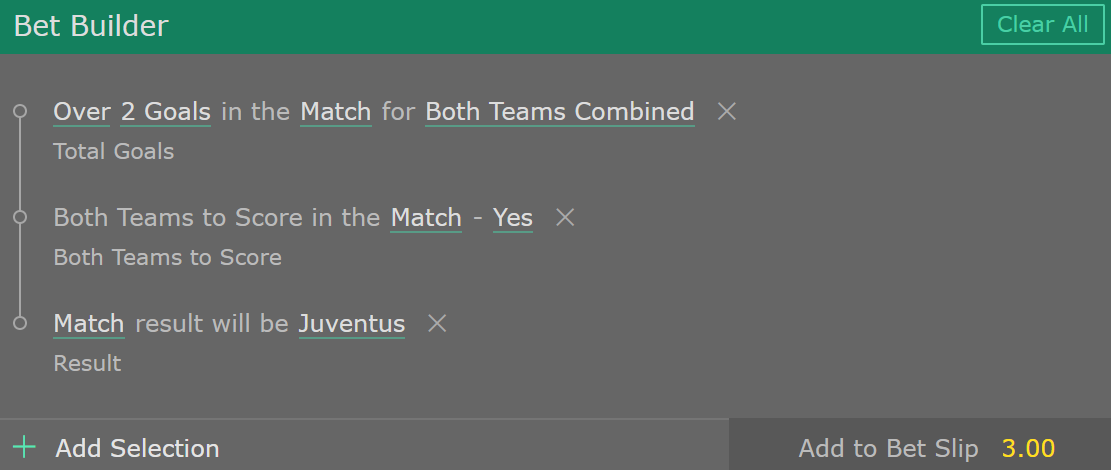Delete the Juventus match result selection

437,324
